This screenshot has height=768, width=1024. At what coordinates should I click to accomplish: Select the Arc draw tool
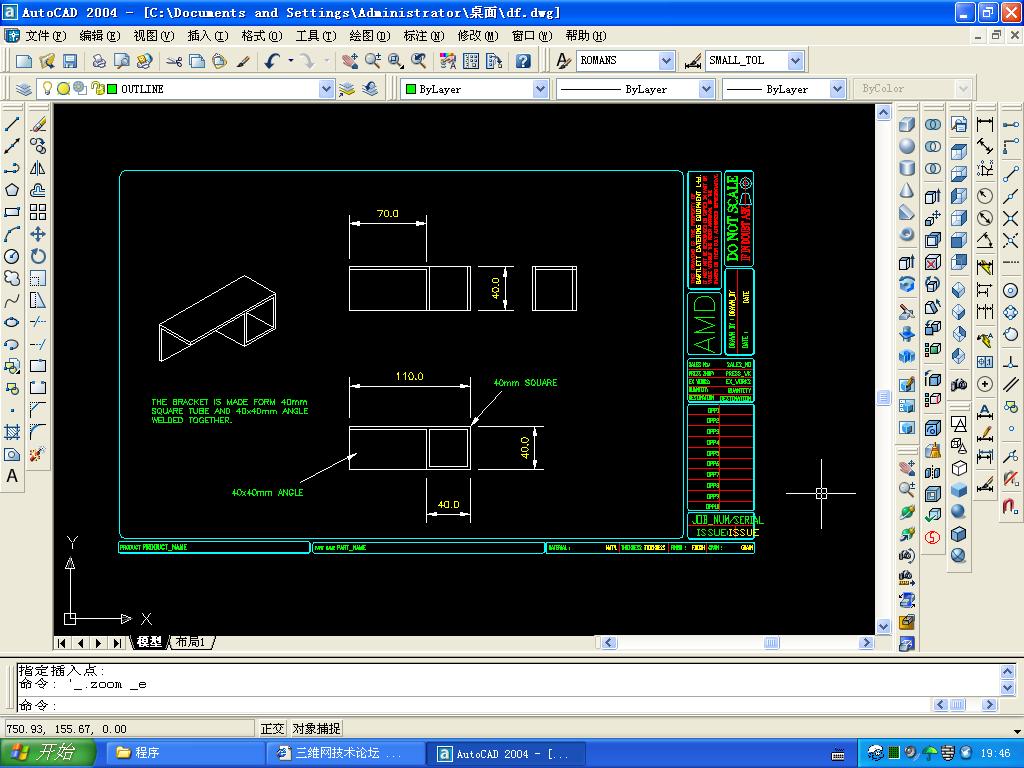12,234
